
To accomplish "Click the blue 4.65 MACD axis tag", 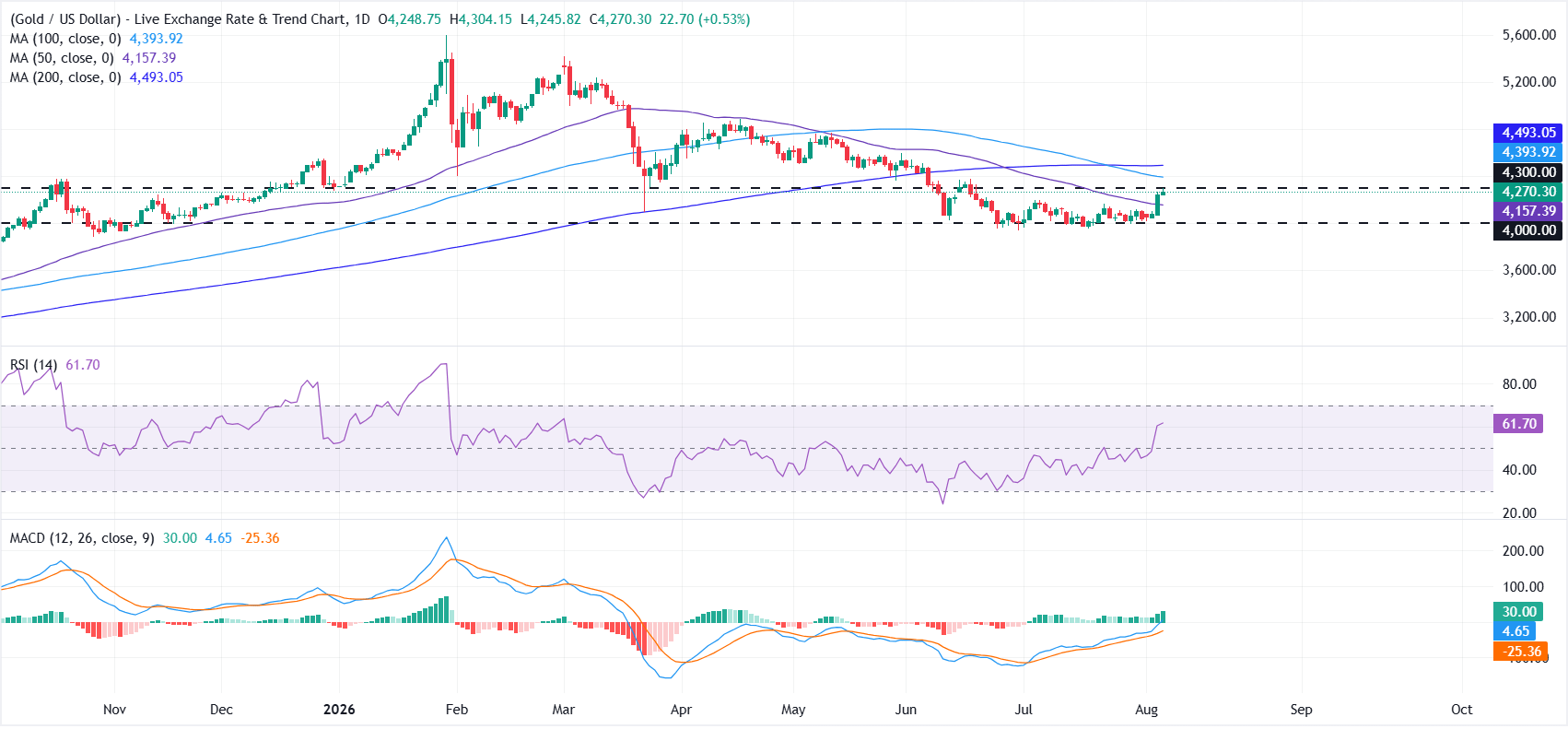I will (1515, 631).
